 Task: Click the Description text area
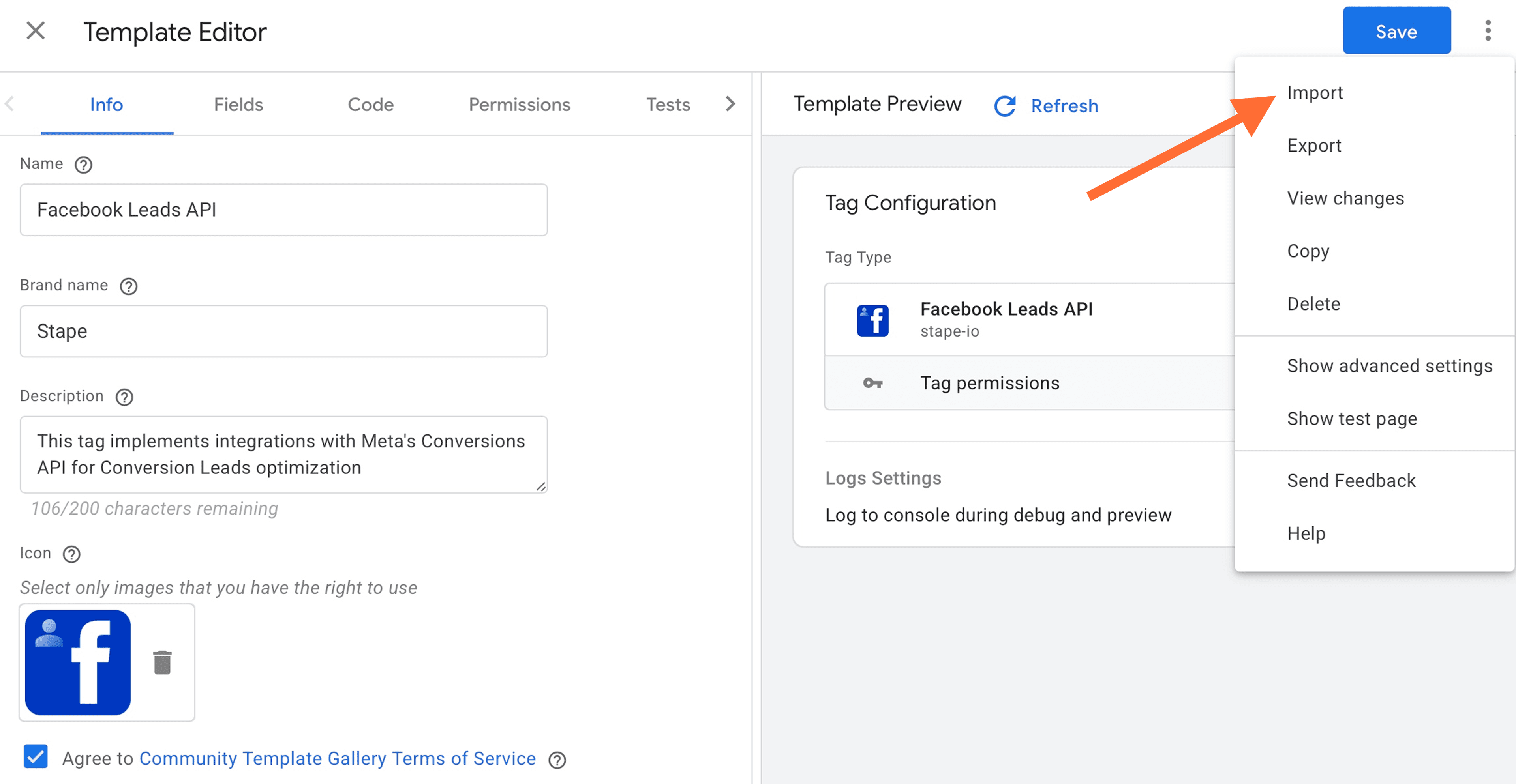(x=284, y=455)
